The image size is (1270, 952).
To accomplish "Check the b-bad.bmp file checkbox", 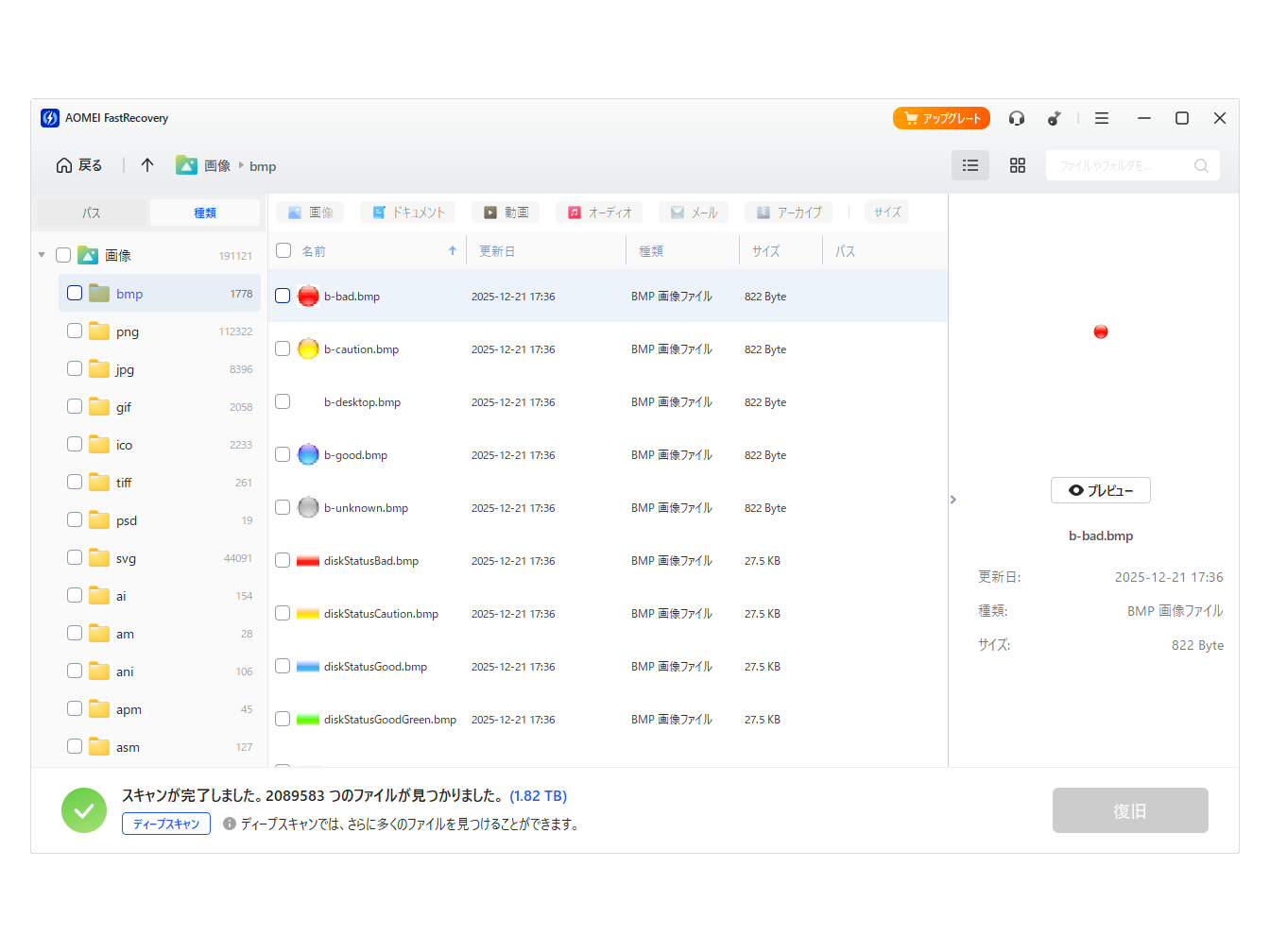I will 283,296.
